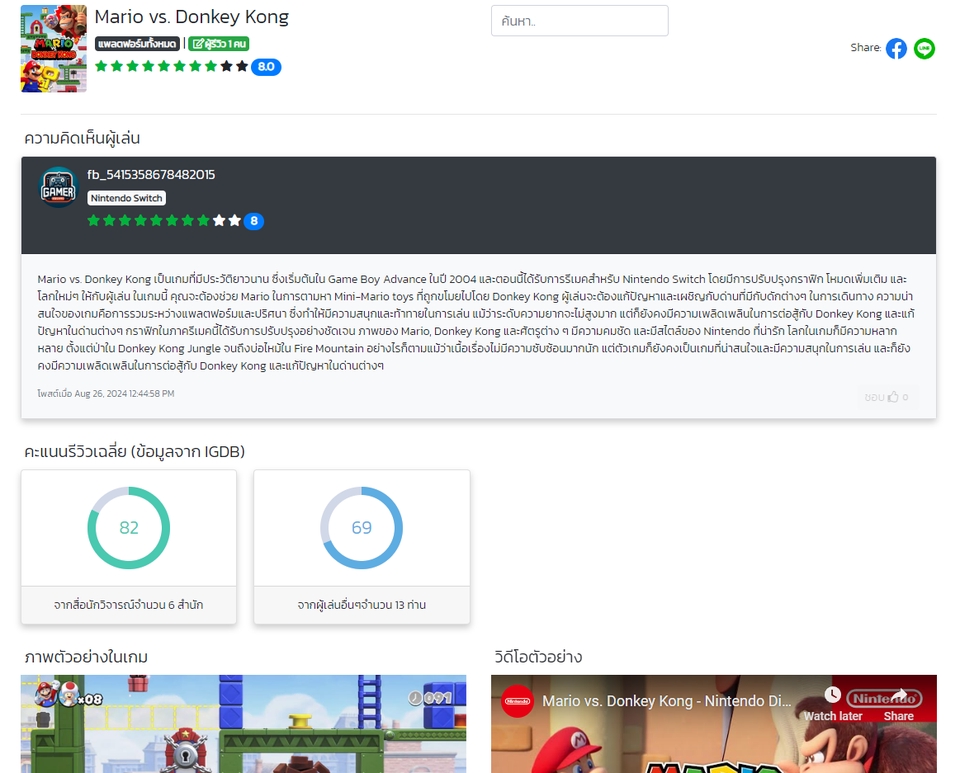960x773 pixels.
Task: Click the แพลตฟอร์มทั้งหมด platform badge
Action: coord(138,43)
